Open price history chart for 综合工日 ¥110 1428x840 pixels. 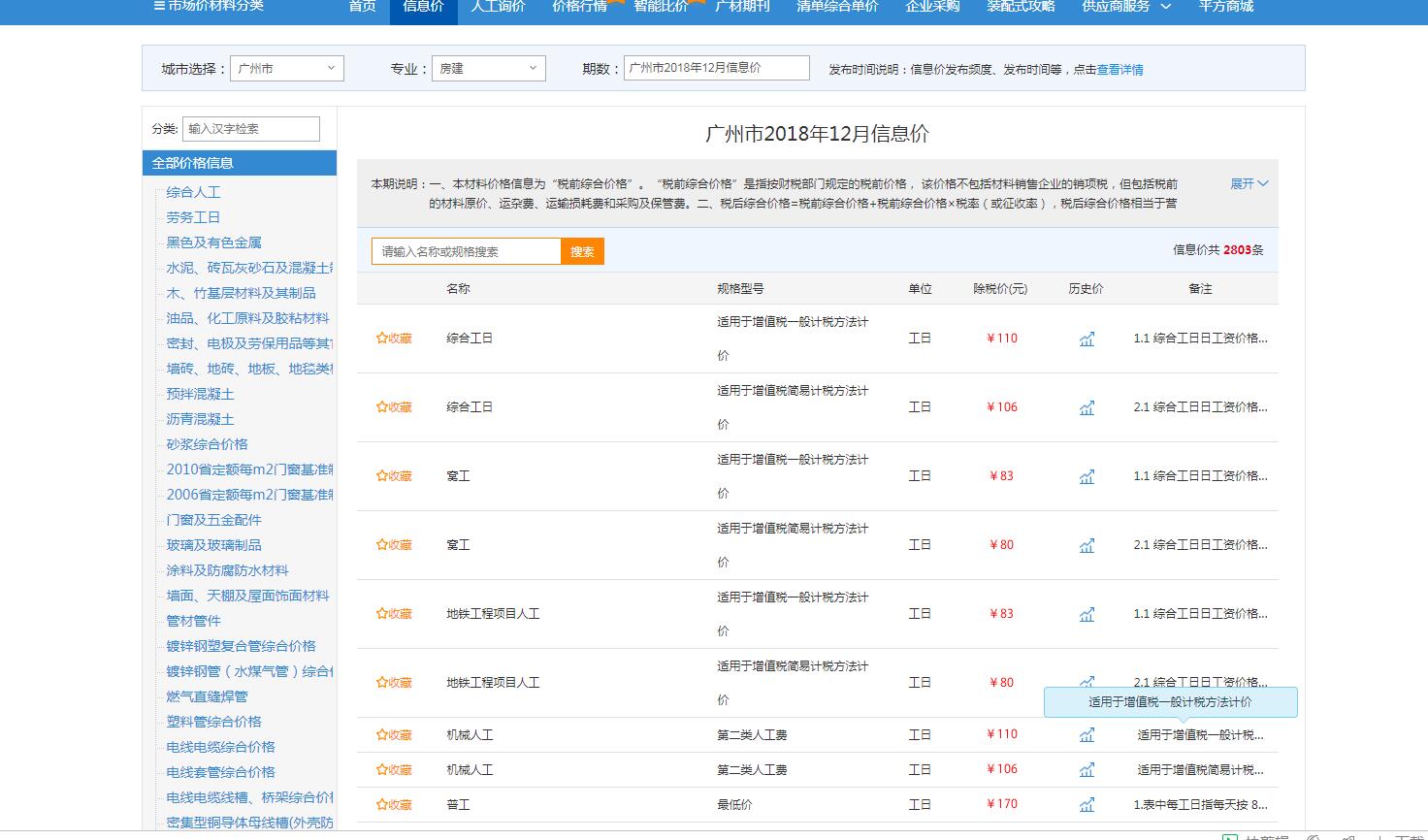[1087, 339]
